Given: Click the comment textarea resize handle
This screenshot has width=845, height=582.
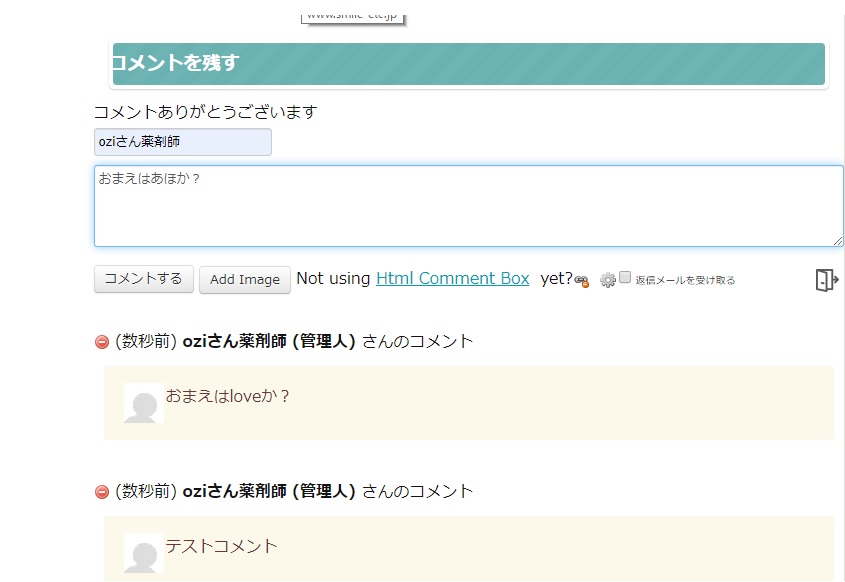Looking at the screenshot, I should tap(838, 240).
